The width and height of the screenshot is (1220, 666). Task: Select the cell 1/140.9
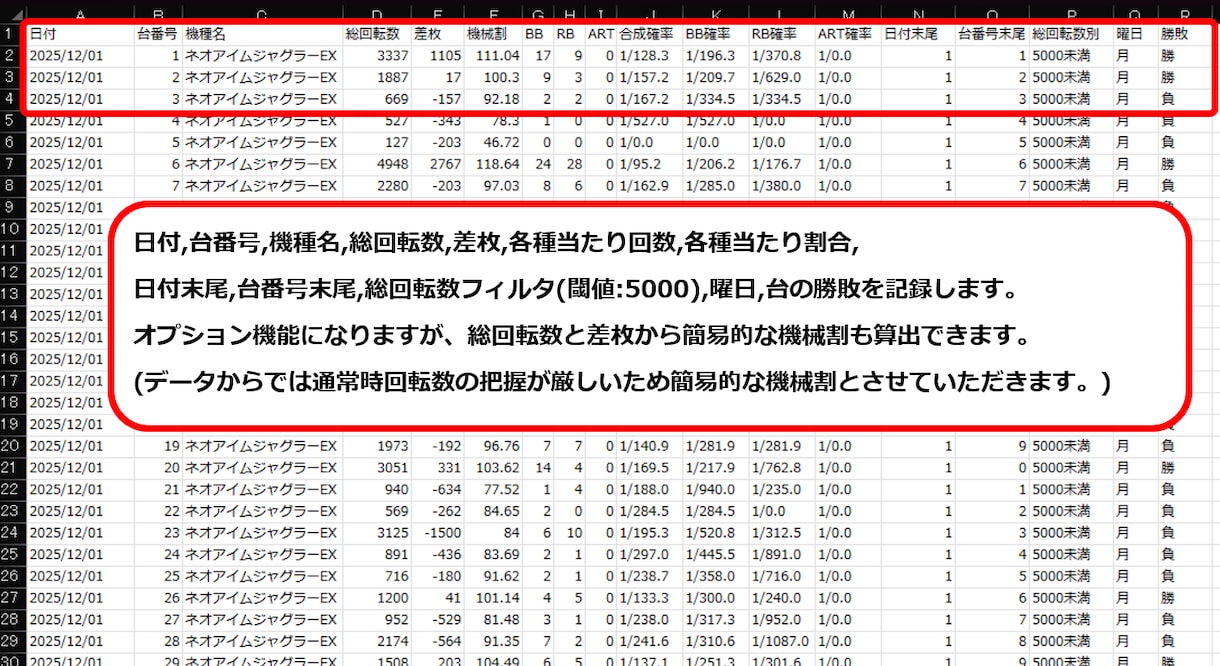click(x=649, y=445)
